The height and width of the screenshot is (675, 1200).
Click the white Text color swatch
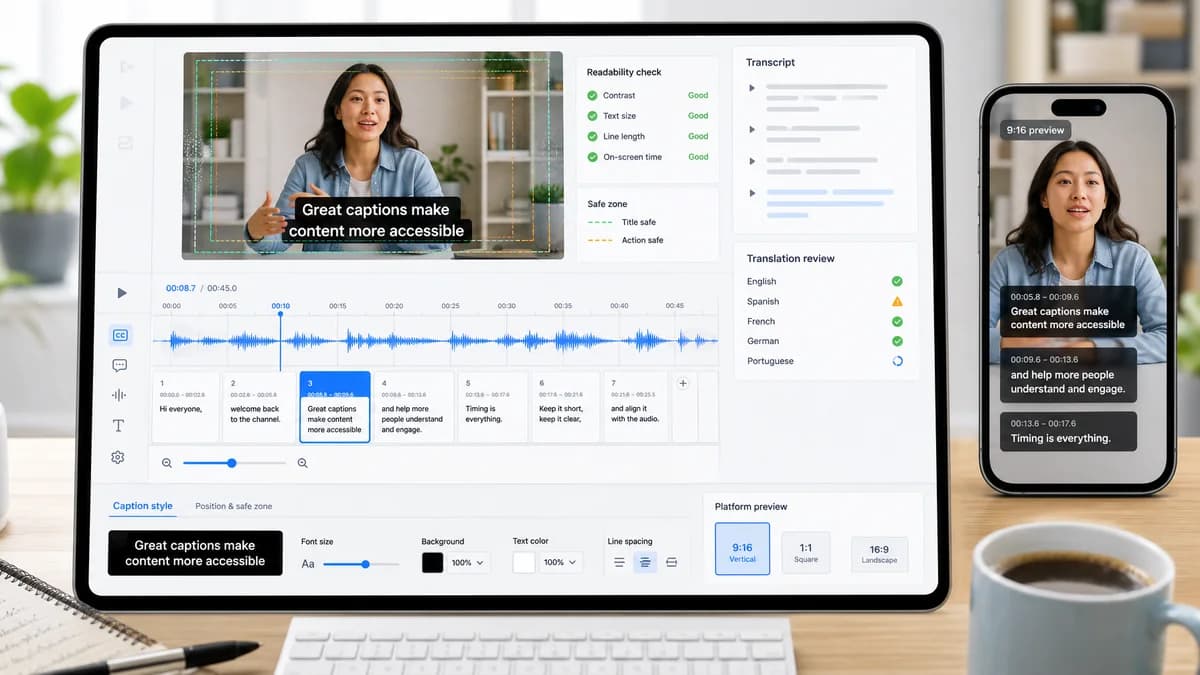(524, 563)
